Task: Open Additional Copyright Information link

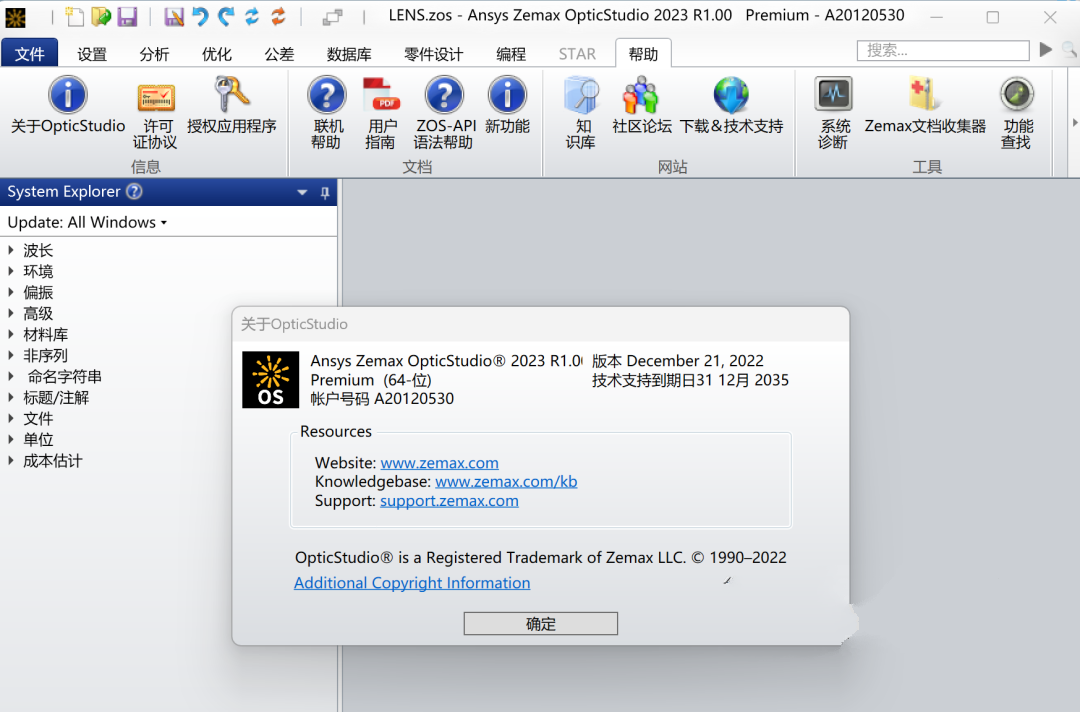Action: 412,583
